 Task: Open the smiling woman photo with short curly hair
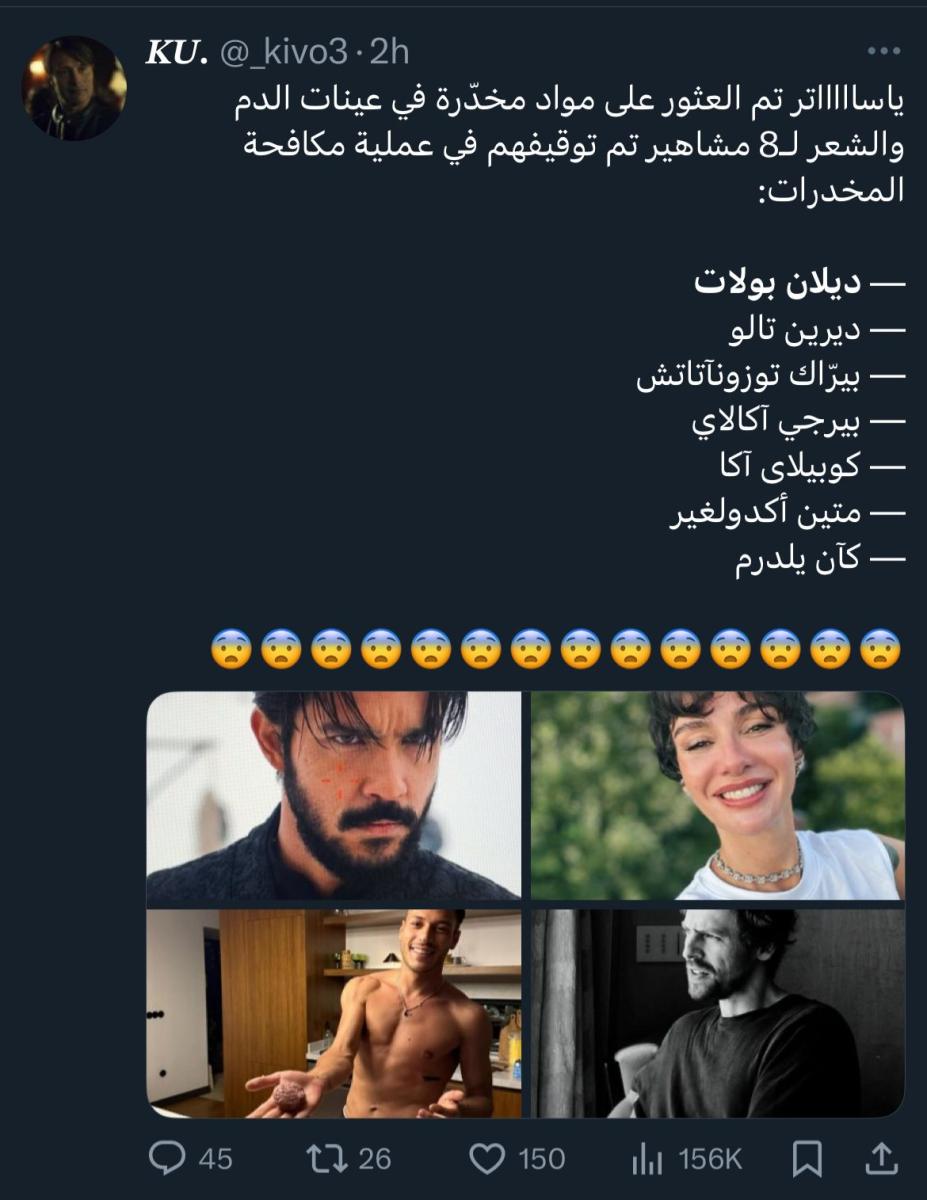pos(718,796)
